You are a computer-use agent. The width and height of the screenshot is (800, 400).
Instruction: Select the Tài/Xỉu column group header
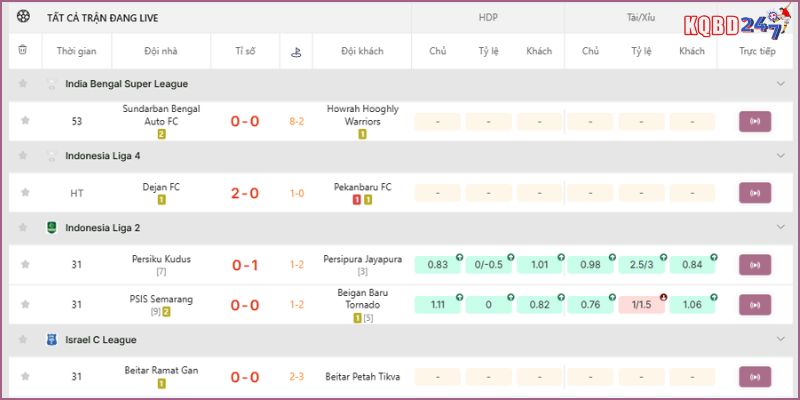(641, 18)
